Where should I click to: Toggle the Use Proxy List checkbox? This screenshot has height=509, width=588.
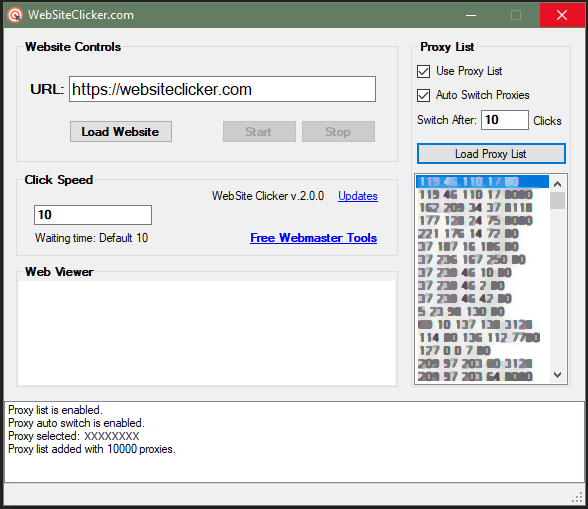pyautogui.click(x=423, y=71)
